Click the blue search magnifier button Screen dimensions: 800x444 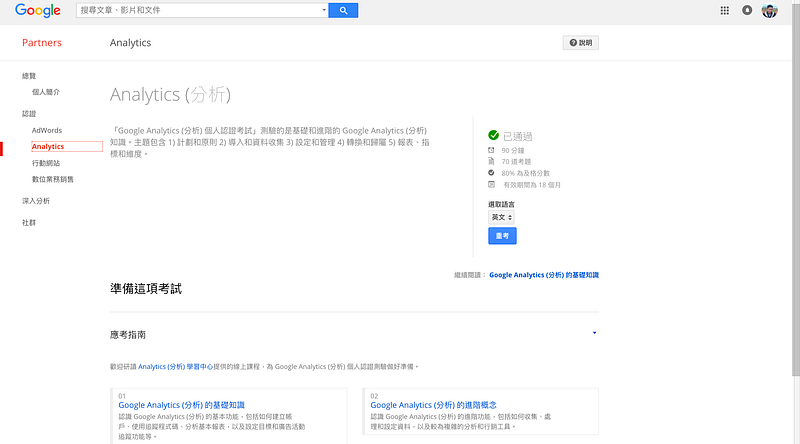pyautogui.click(x=343, y=10)
